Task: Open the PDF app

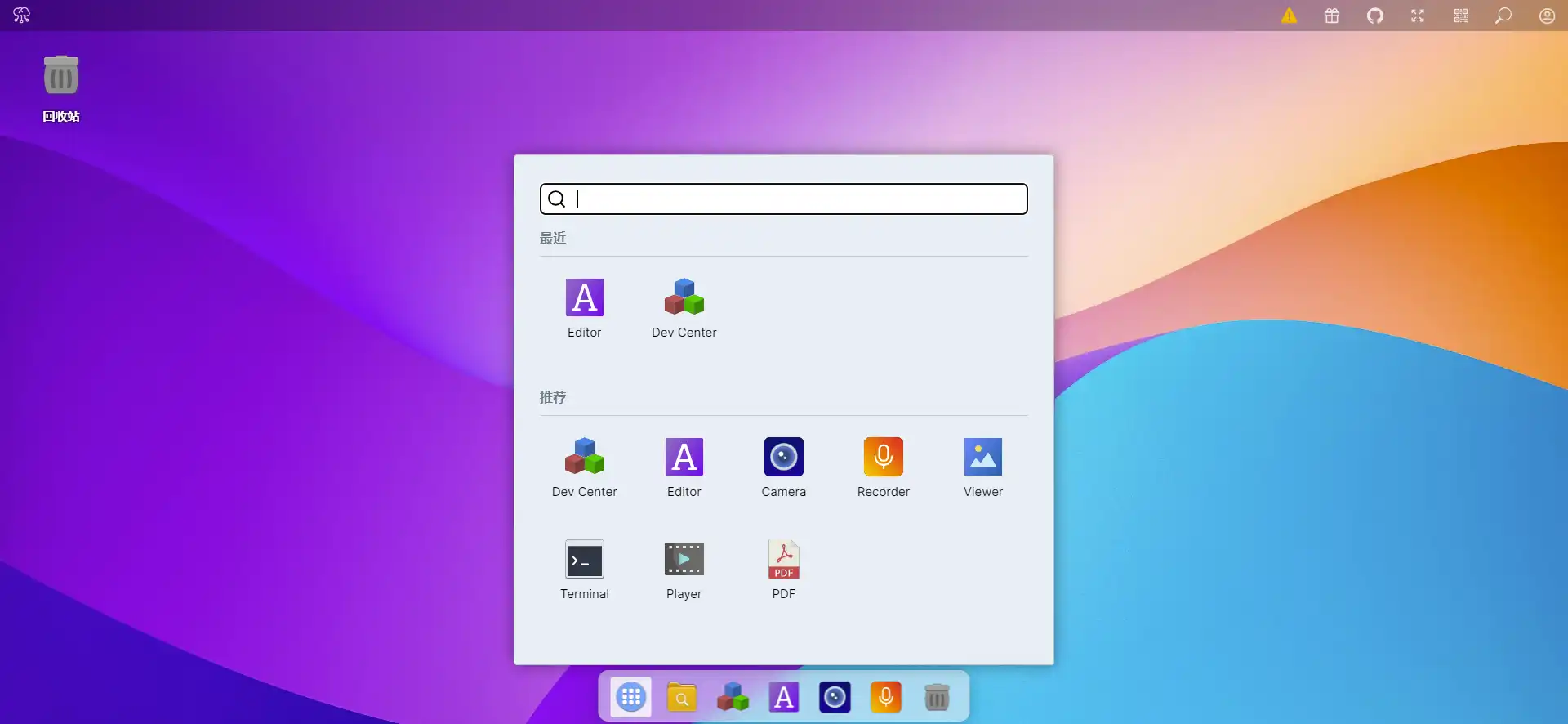Action: (783, 560)
